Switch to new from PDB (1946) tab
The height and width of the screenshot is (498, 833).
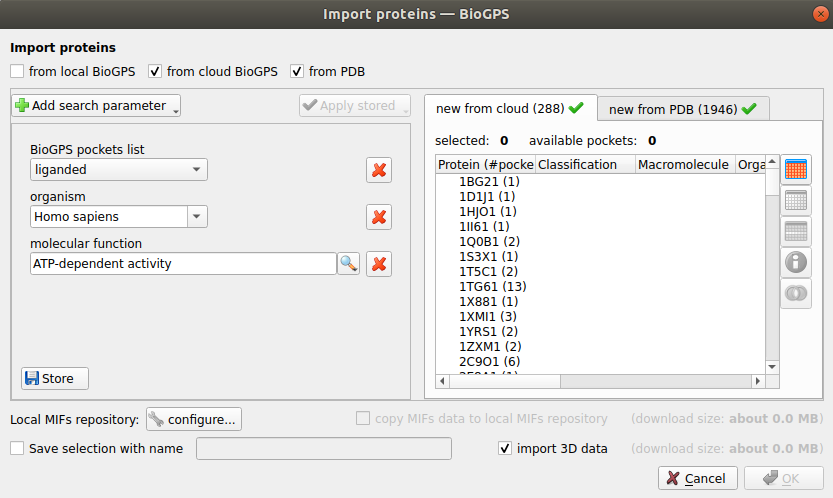pos(683,109)
